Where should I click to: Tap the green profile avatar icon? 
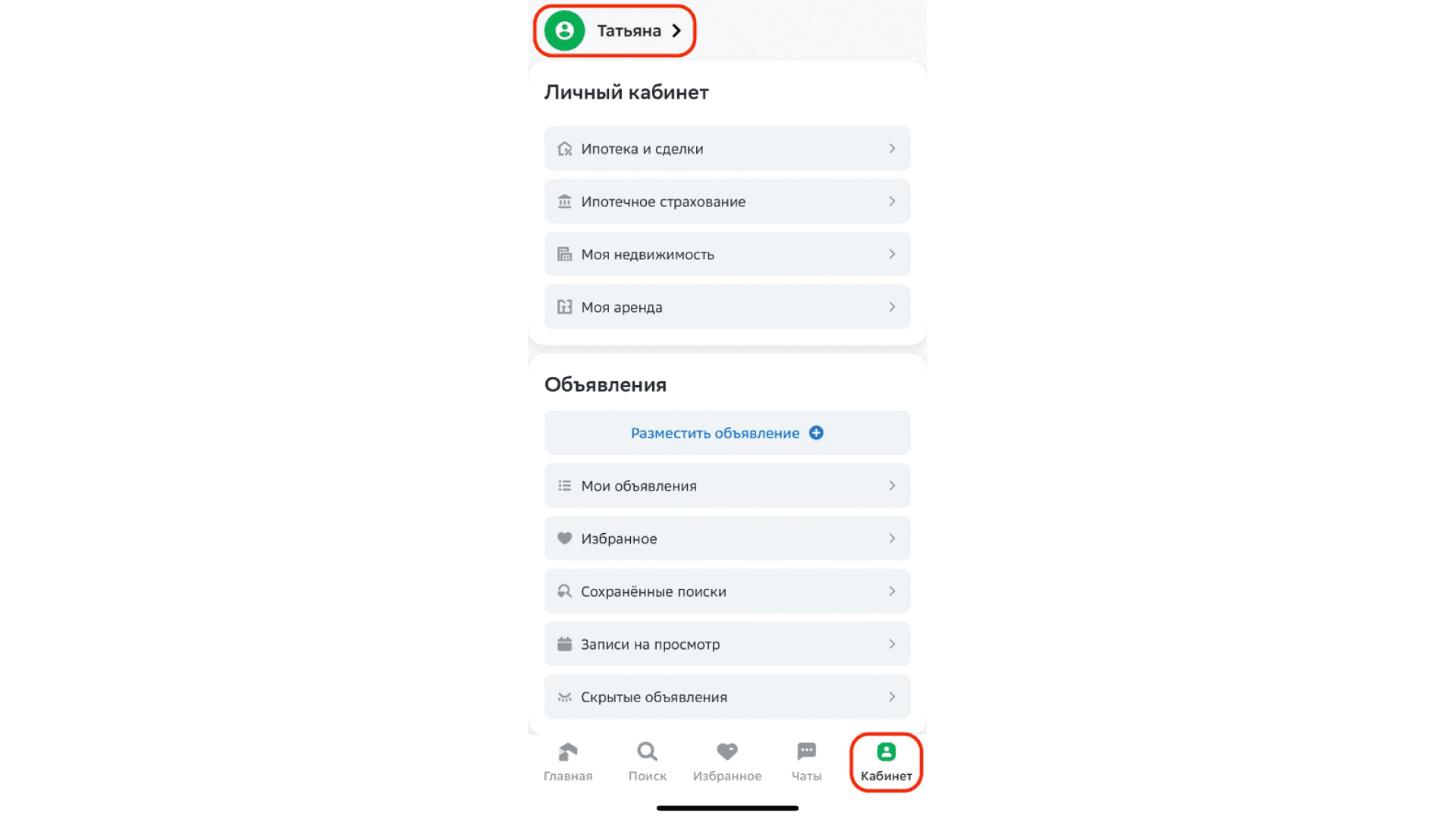(x=564, y=31)
